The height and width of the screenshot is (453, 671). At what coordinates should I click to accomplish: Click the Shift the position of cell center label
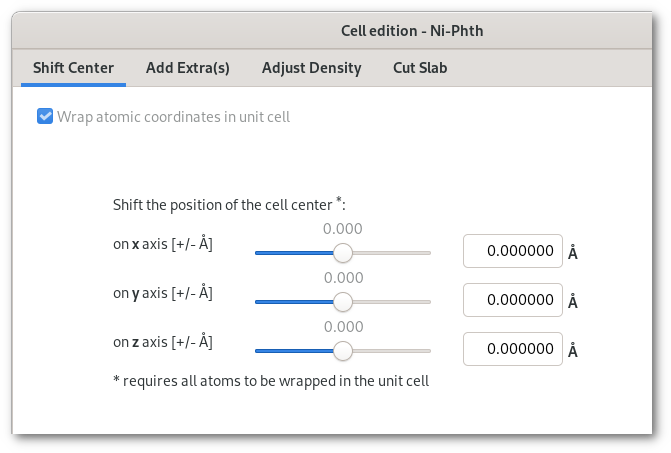coord(228,205)
